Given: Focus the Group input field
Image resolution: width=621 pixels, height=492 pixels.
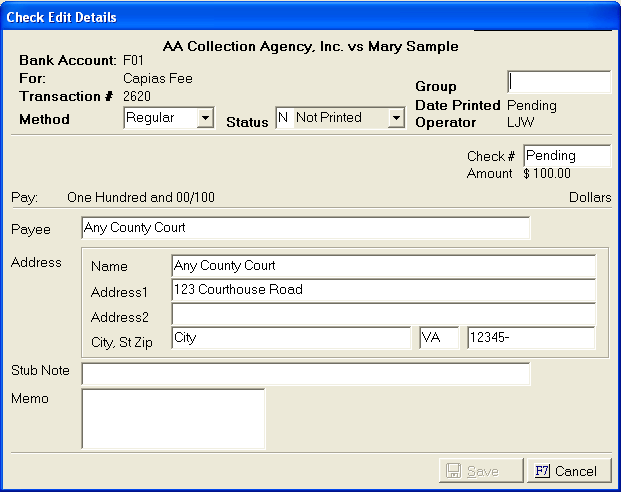Looking at the screenshot, I should [559, 82].
